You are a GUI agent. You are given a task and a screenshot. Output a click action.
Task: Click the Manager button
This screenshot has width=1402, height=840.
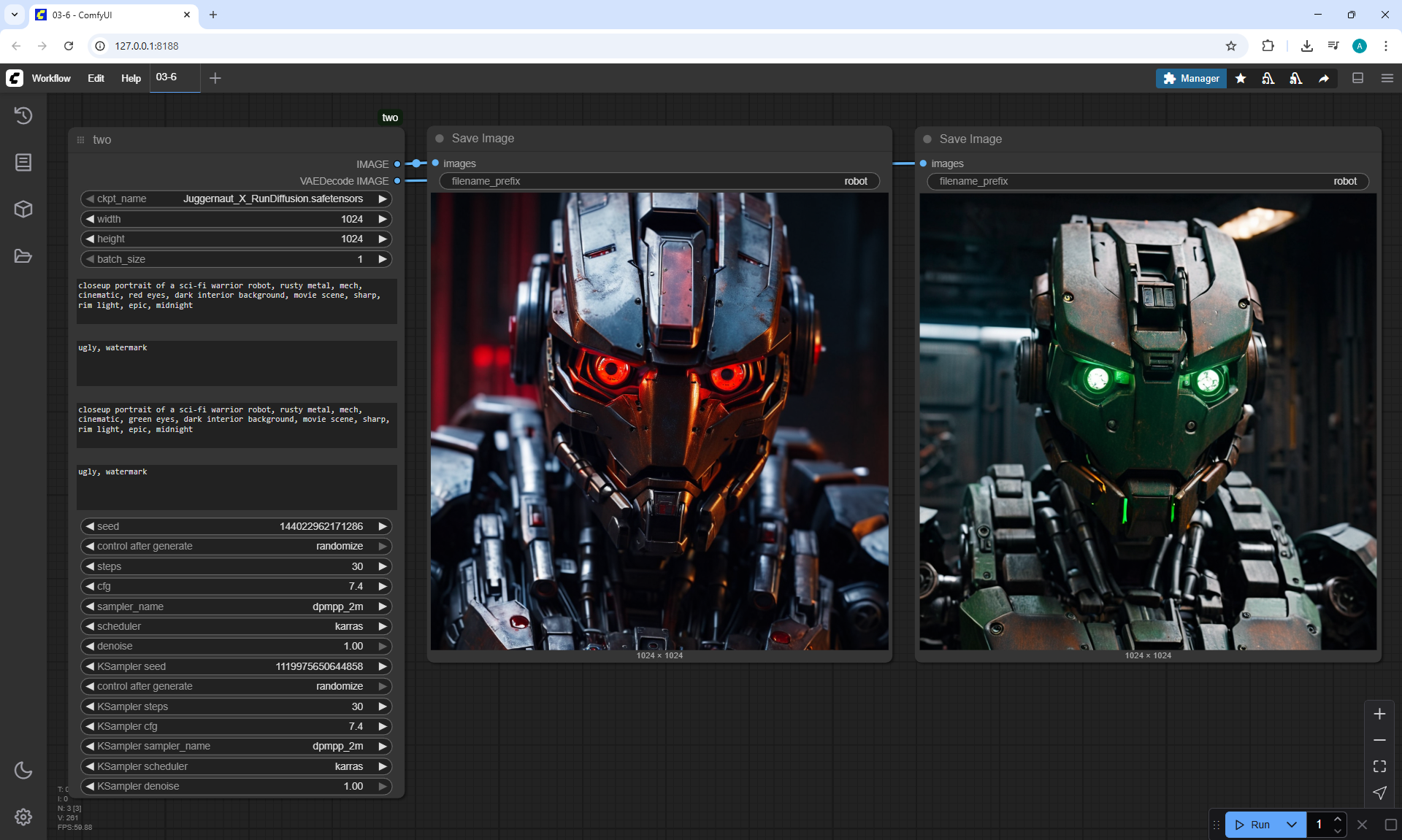pyautogui.click(x=1191, y=78)
